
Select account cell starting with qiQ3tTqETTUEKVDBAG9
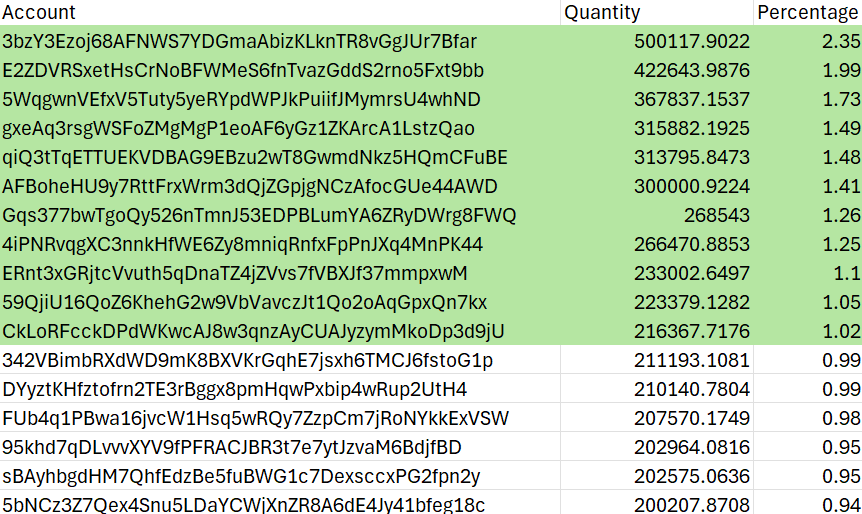point(280,157)
